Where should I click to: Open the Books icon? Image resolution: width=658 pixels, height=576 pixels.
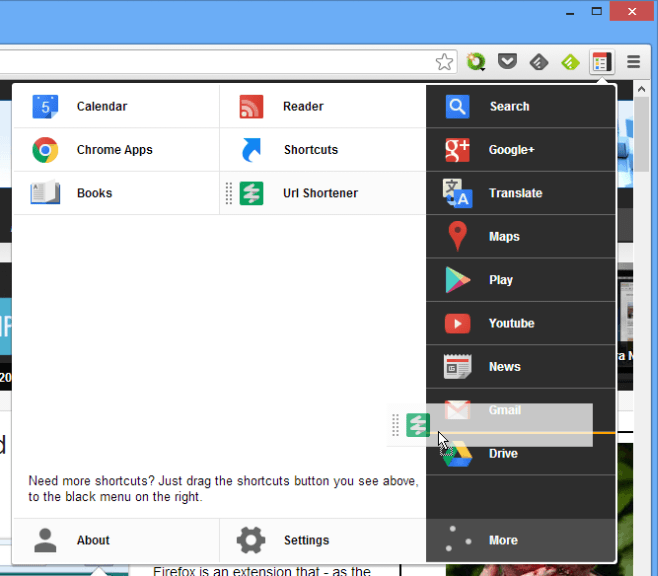45,193
